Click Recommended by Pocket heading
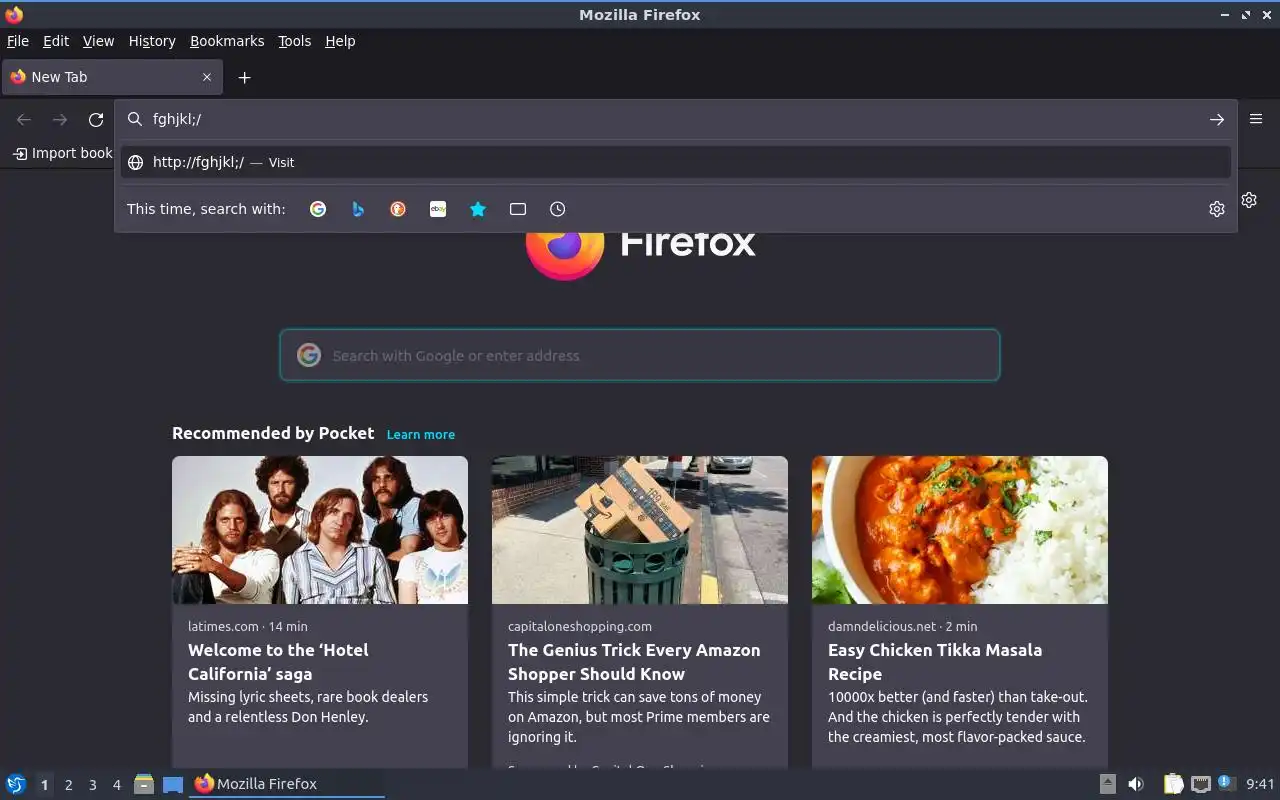Viewport: 1280px width, 800px height. [x=273, y=433]
